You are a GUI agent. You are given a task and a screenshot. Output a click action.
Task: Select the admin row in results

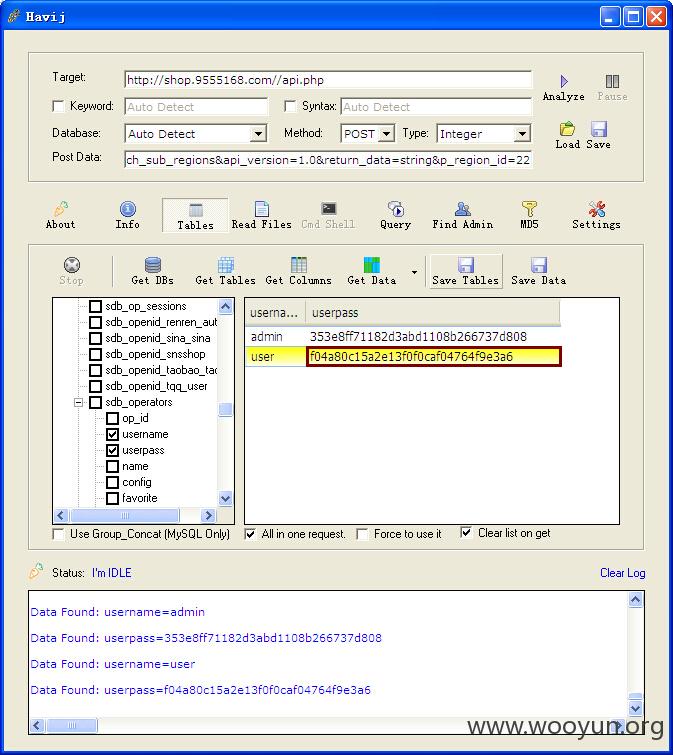tap(403, 337)
